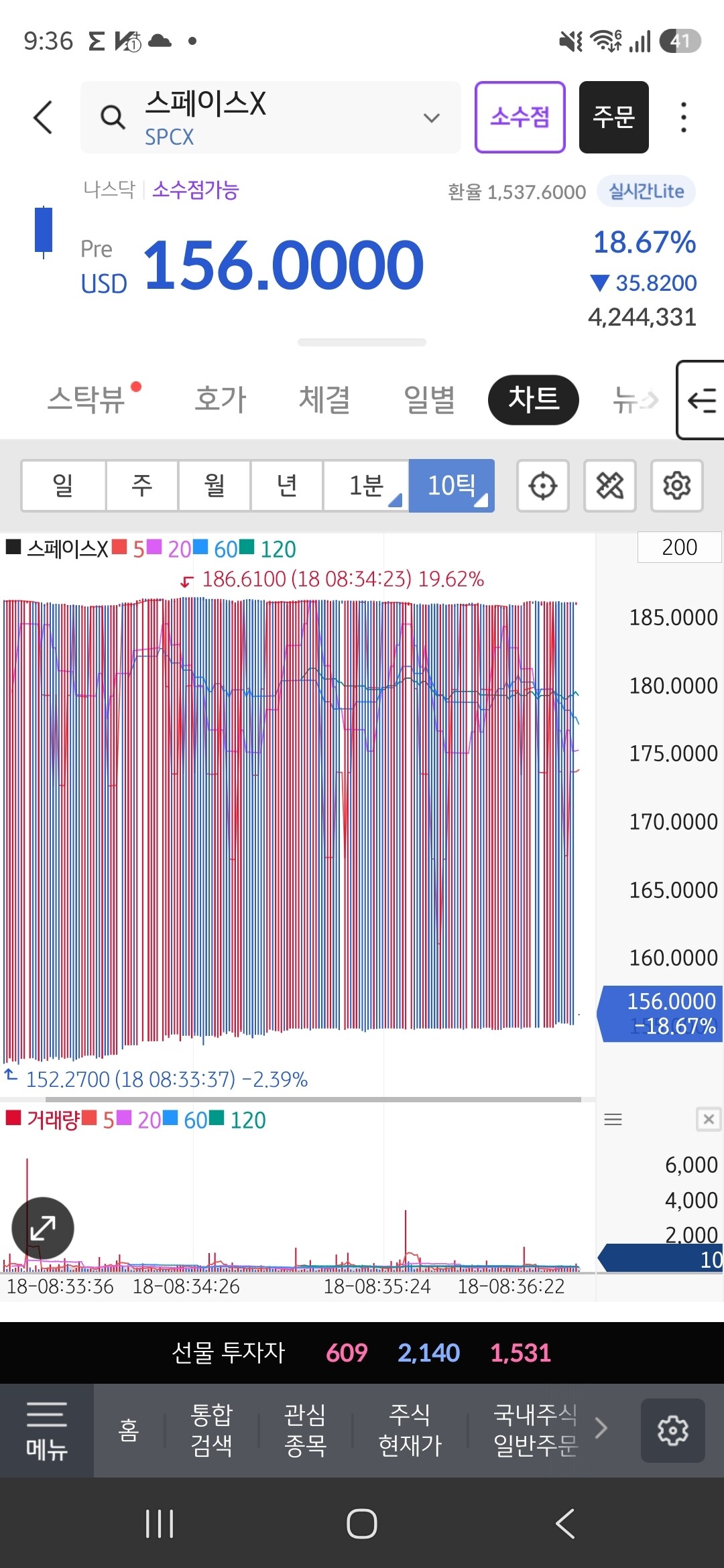Tap Android home button

tap(362, 1524)
